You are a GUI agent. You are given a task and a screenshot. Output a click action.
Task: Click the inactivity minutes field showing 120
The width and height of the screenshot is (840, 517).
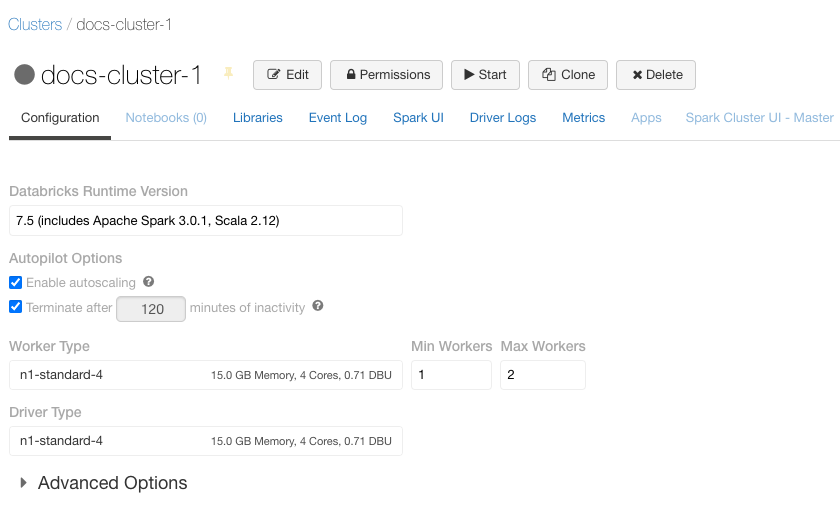(152, 309)
